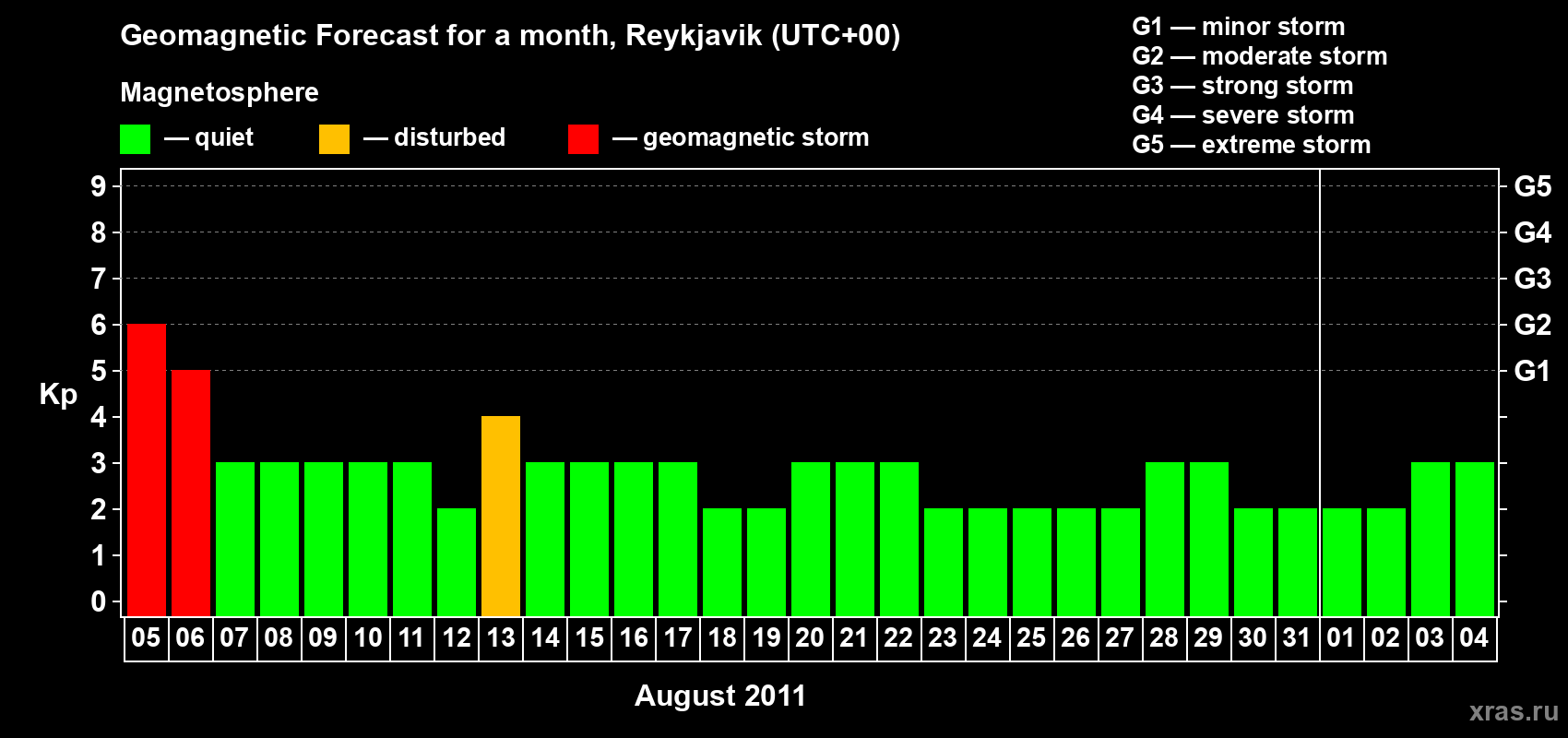The width and height of the screenshot is (1568, 738).
Task: Click the Geomagnetic Forecast chart title
Action: 510,36
